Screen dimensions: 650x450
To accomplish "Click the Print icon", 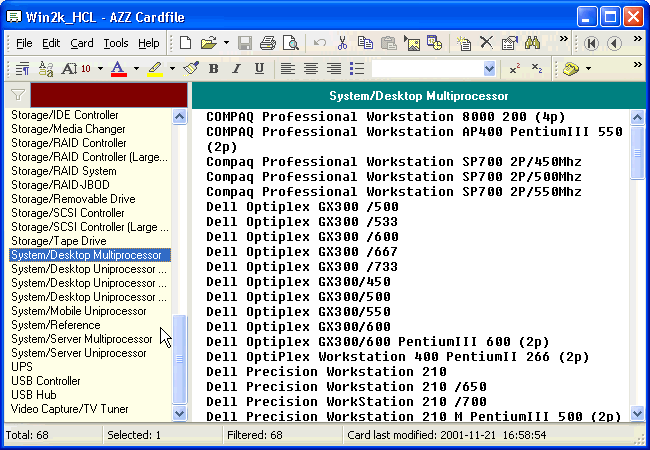I will click(x=268, y=43).
